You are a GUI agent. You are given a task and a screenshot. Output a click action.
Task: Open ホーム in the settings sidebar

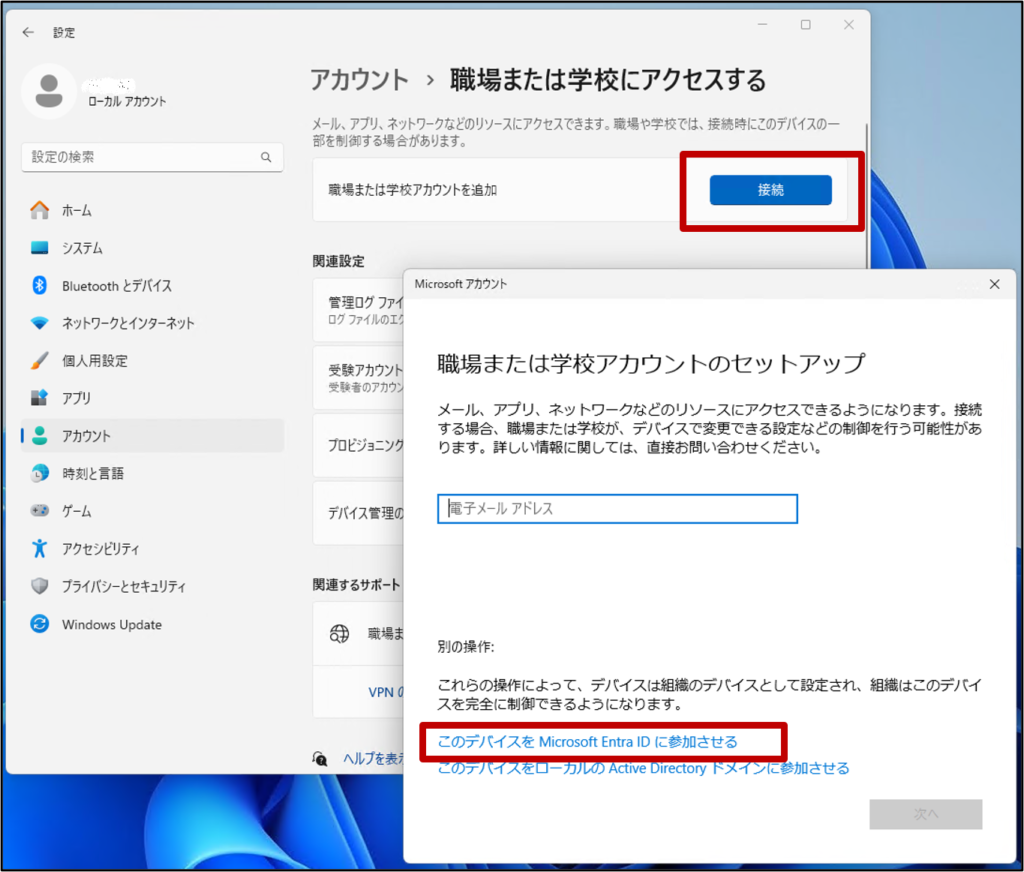(x=152, y=210)
